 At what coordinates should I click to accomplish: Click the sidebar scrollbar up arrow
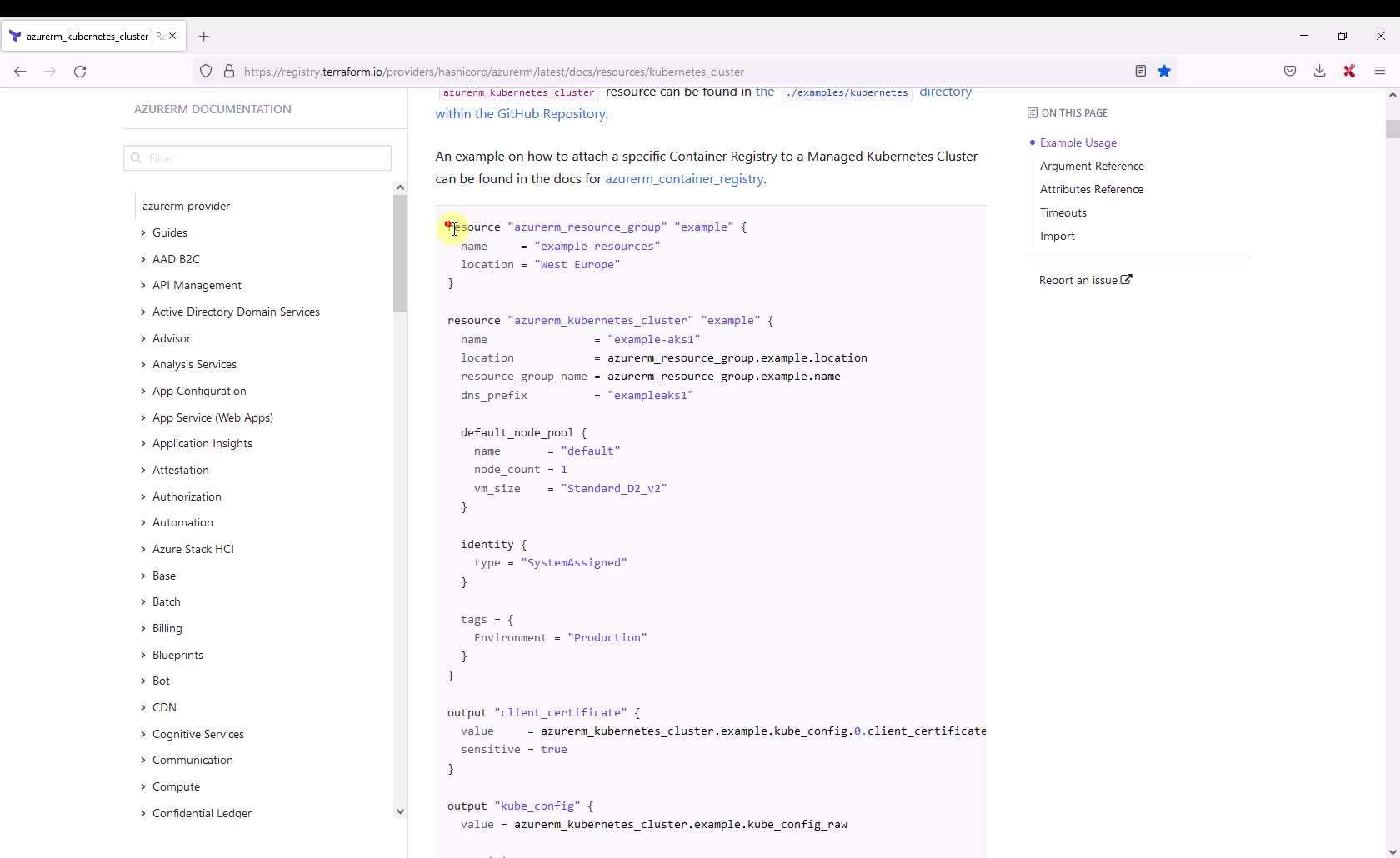(x=401, y=187)
